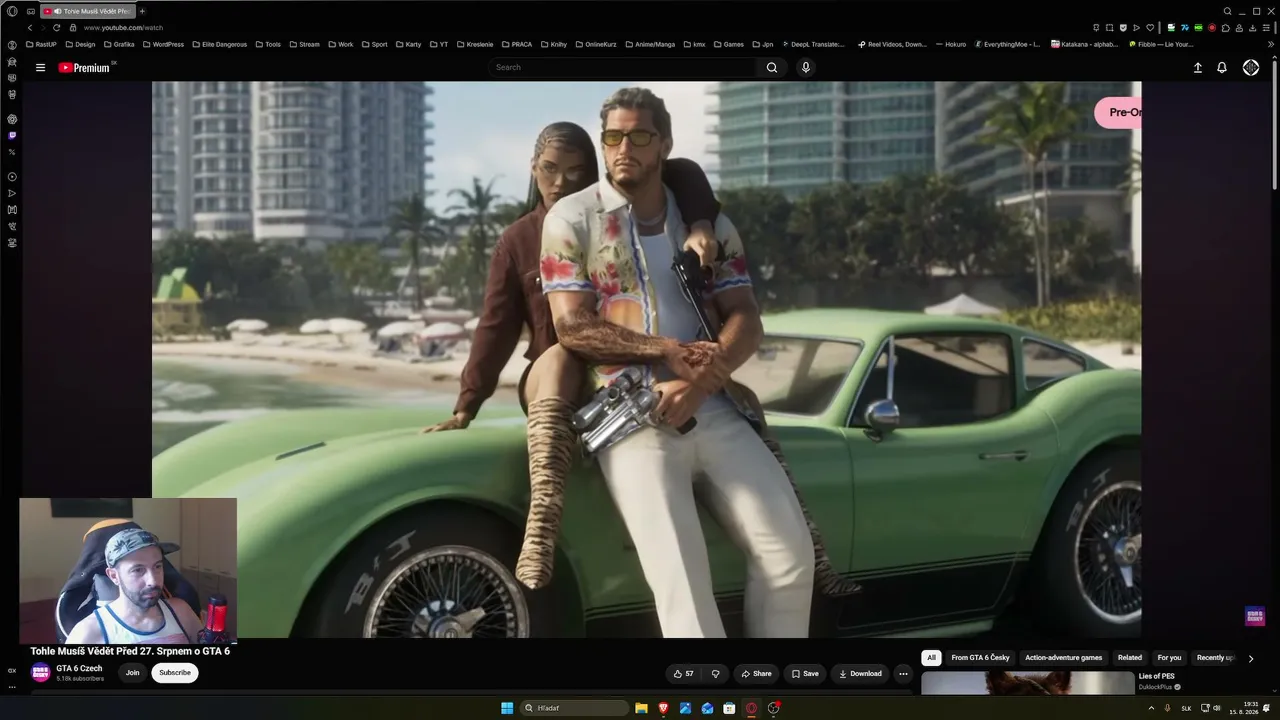Viewport: 1280px width, 720px height.
Task: Open the YouTube guide hamburger menu
Action: [x=40, y=68]
